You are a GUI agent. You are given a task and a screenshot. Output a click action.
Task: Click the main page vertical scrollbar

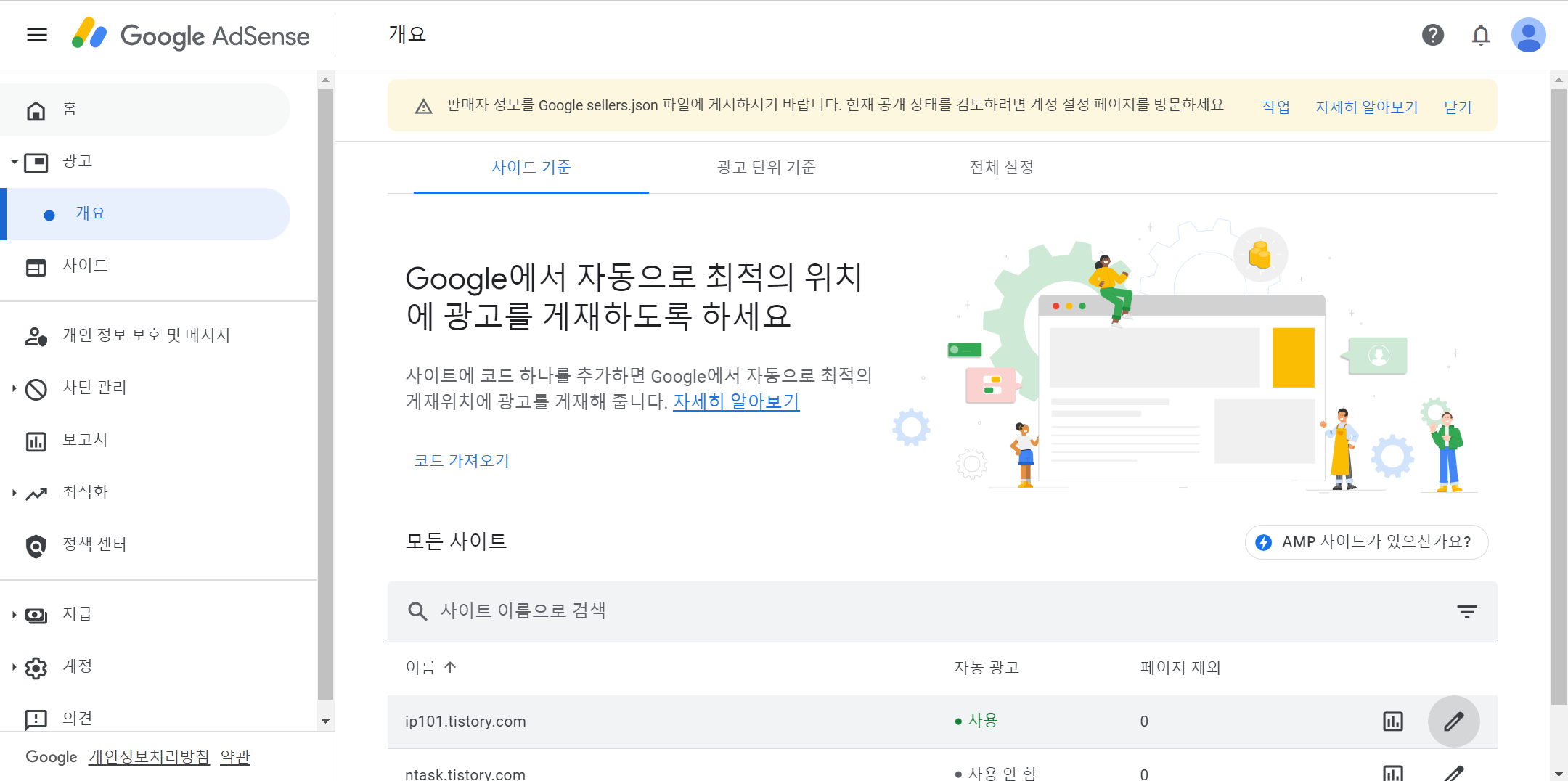1559,396
